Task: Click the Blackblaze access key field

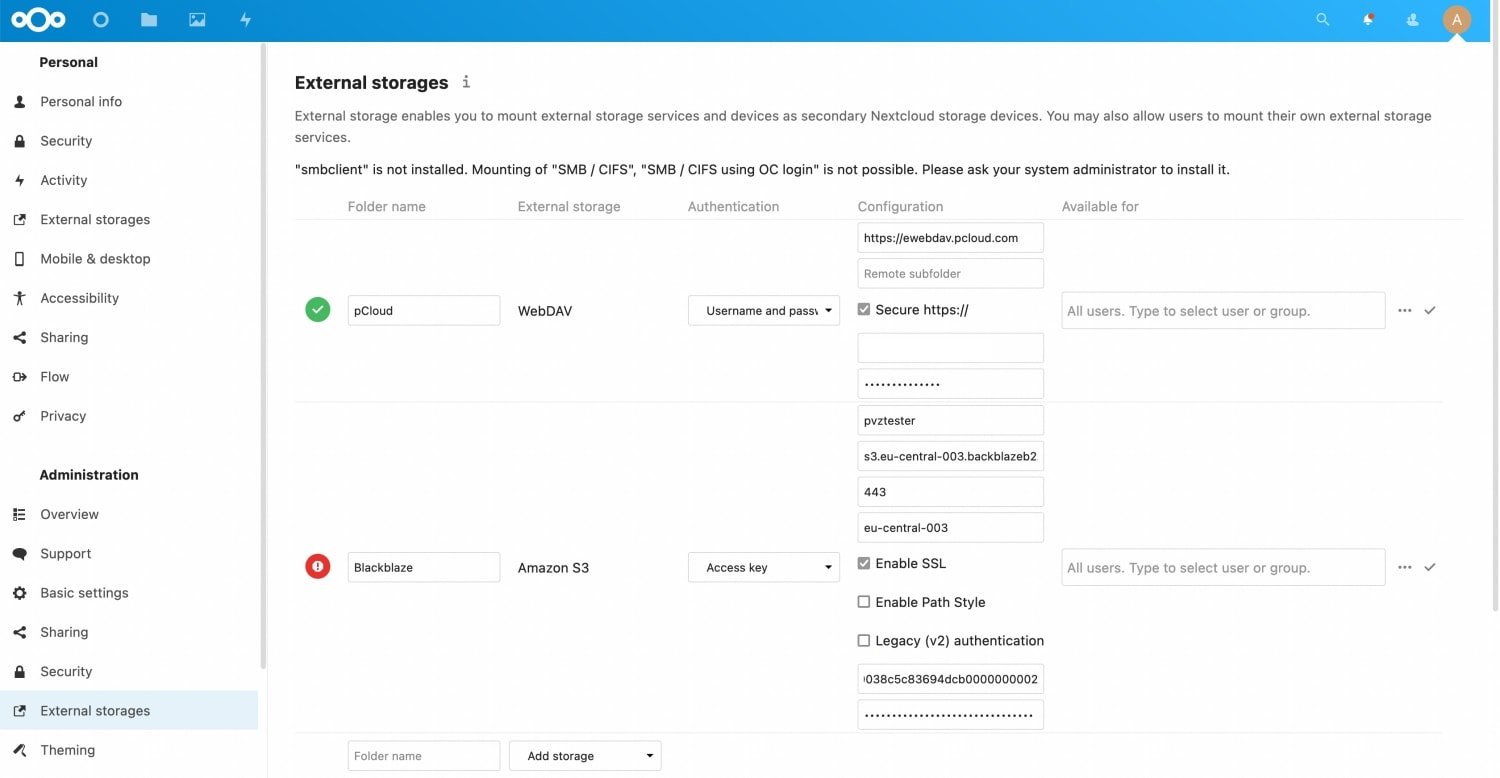Action: [951, 679]
